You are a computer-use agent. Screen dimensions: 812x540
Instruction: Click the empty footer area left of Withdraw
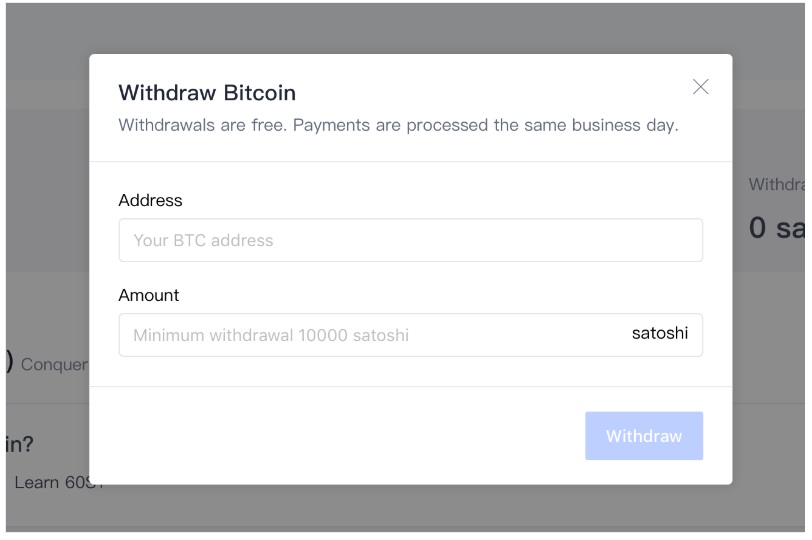tap(330, 436)
